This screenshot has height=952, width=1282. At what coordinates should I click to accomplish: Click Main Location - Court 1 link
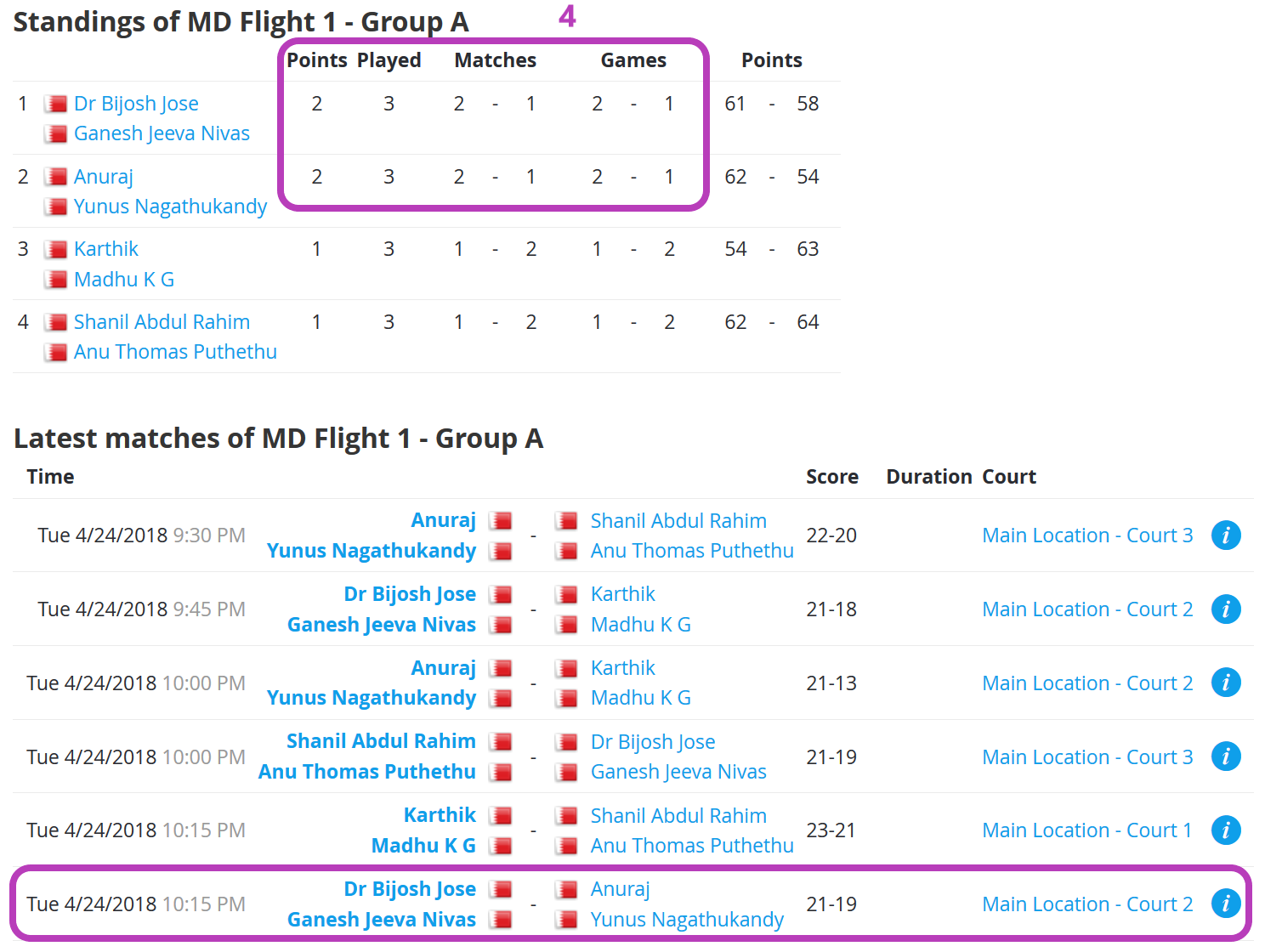tap(1086, 830)
